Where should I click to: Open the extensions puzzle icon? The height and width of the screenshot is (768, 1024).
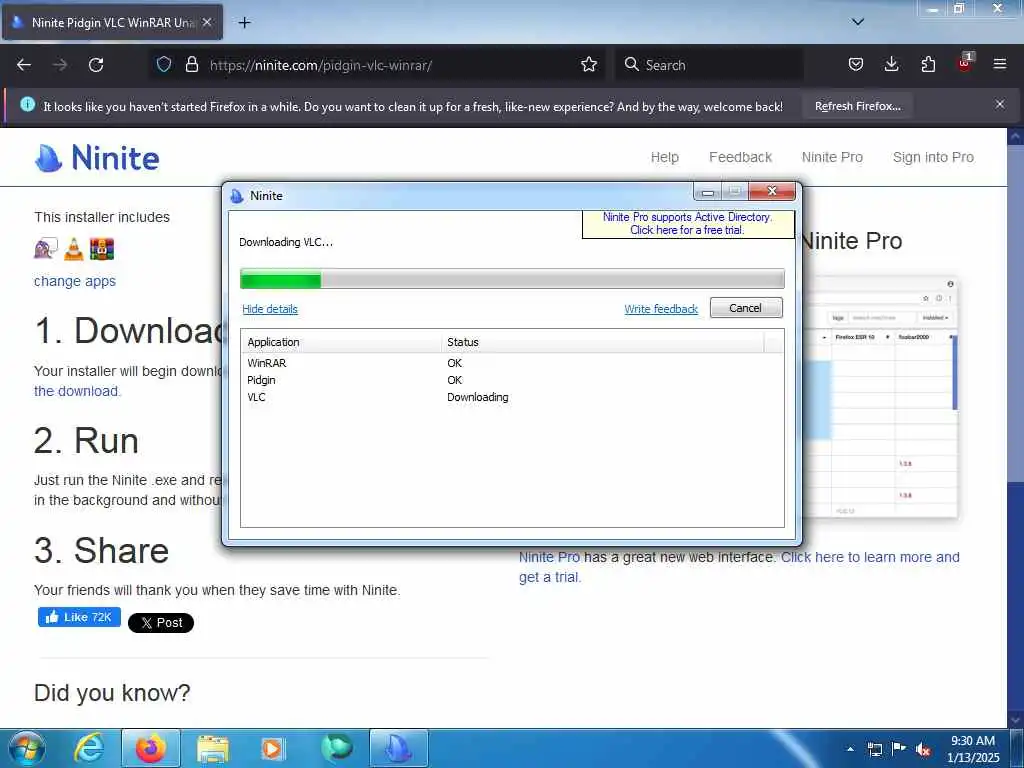point(928,64)
